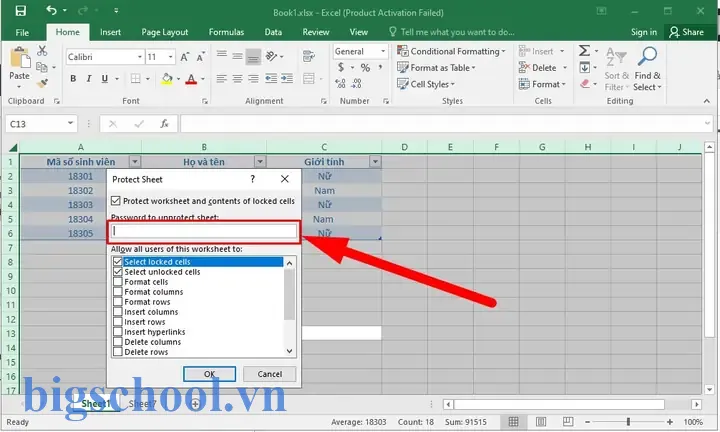Click the AutoSum sigma icon
The image size is (720, 432).
tap(584, 50)
